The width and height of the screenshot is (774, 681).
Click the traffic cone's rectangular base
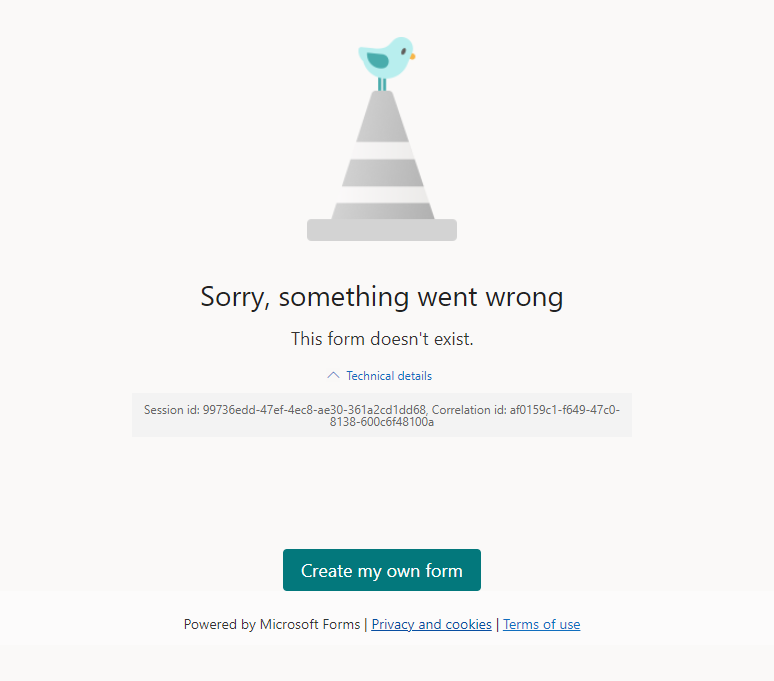click(x=382, y=230)
